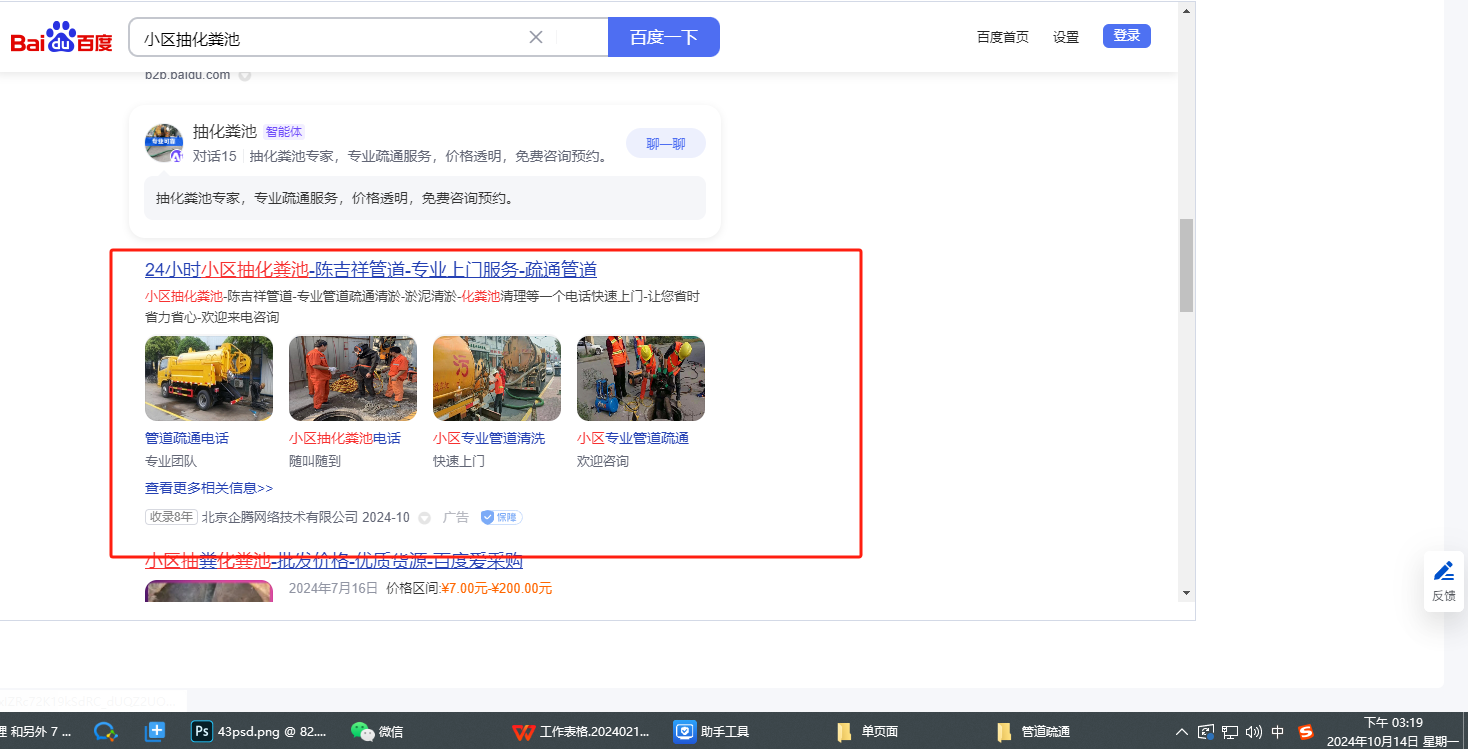Expand the arrow next to b2b.baidu.com
This screenshot has width=1468, height=749.
click(245, 75)
